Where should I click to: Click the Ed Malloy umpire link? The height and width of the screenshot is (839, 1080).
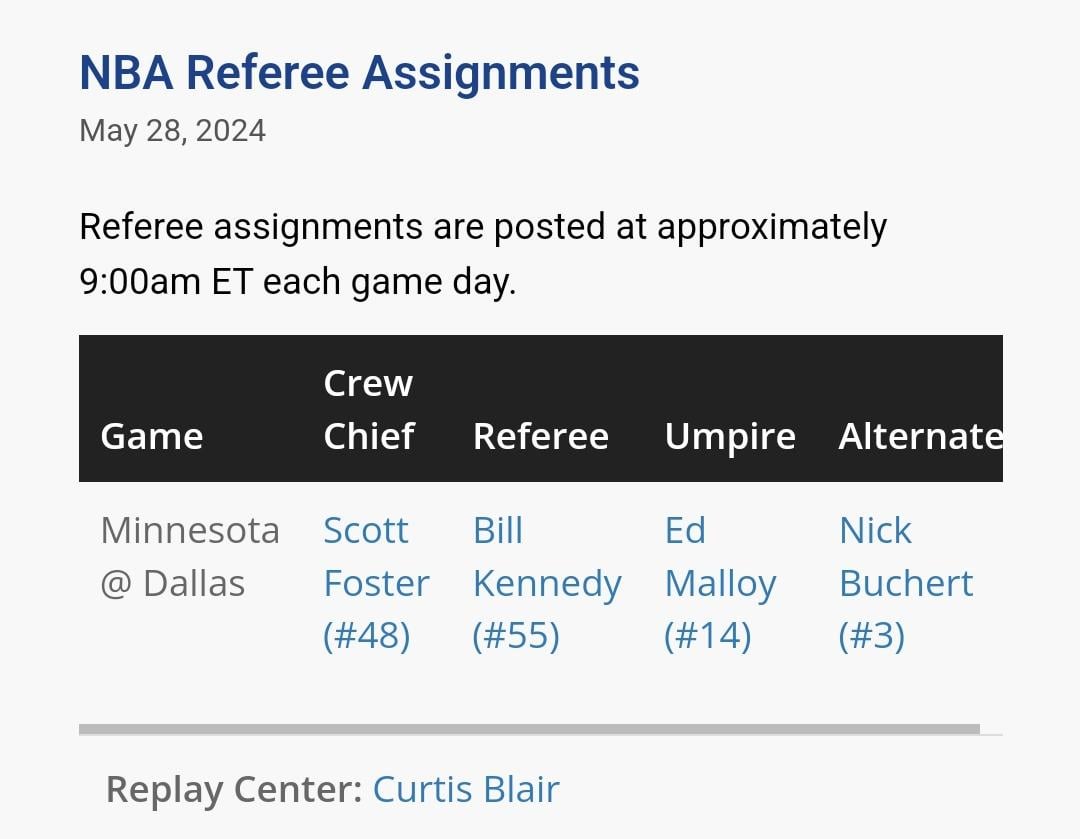point(719,557)
